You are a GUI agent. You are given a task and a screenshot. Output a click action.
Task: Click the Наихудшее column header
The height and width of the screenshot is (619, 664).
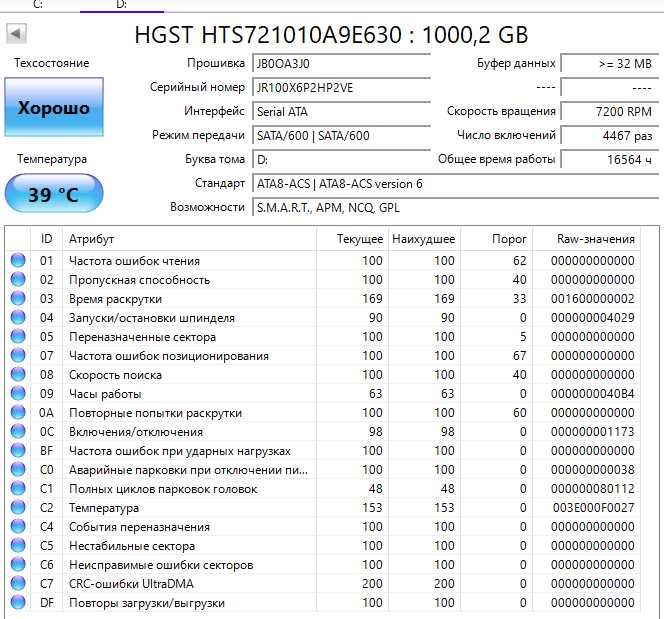click(424, 239)
